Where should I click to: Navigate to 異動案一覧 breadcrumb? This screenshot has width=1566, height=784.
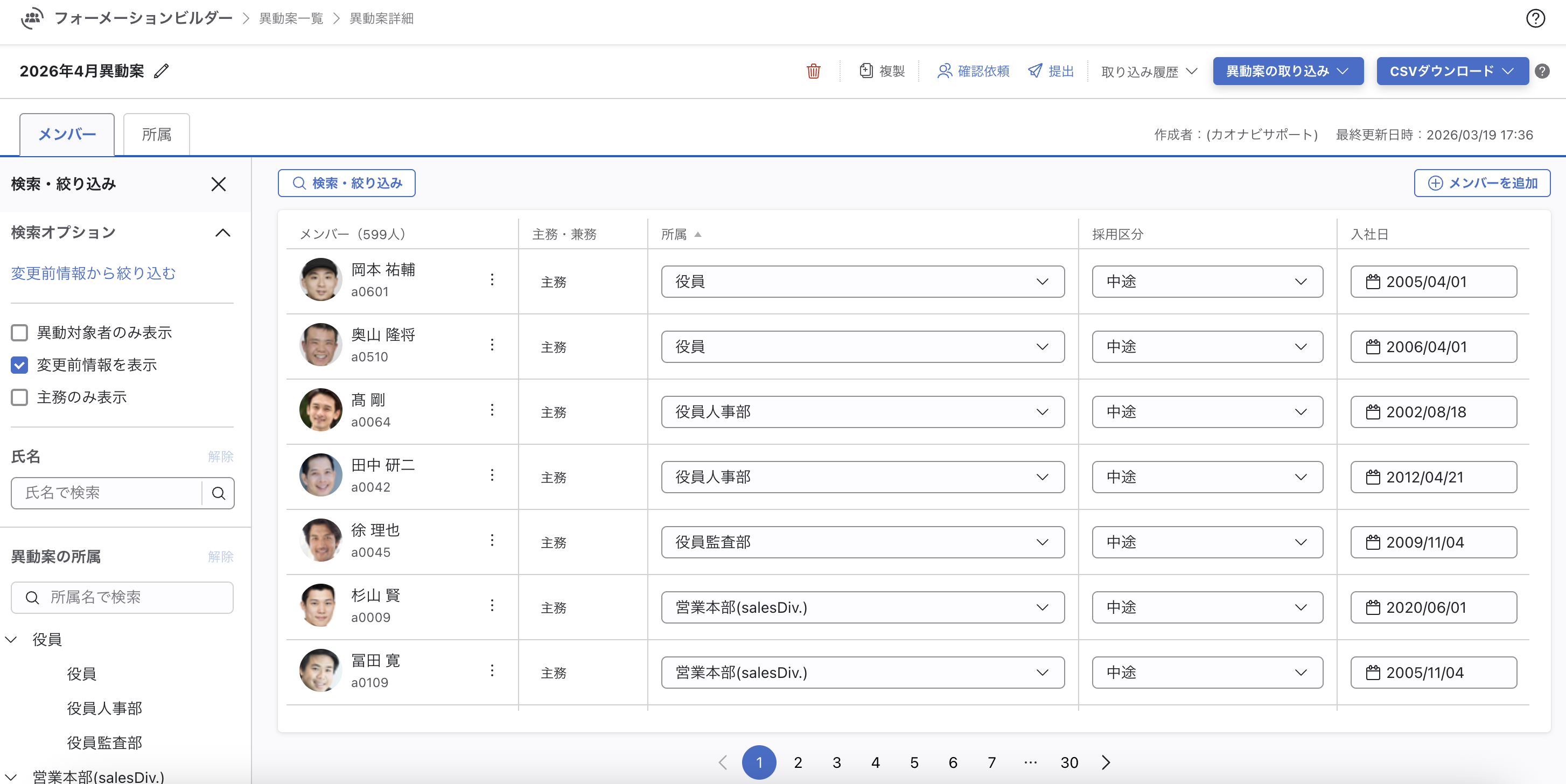pos(291,18)
